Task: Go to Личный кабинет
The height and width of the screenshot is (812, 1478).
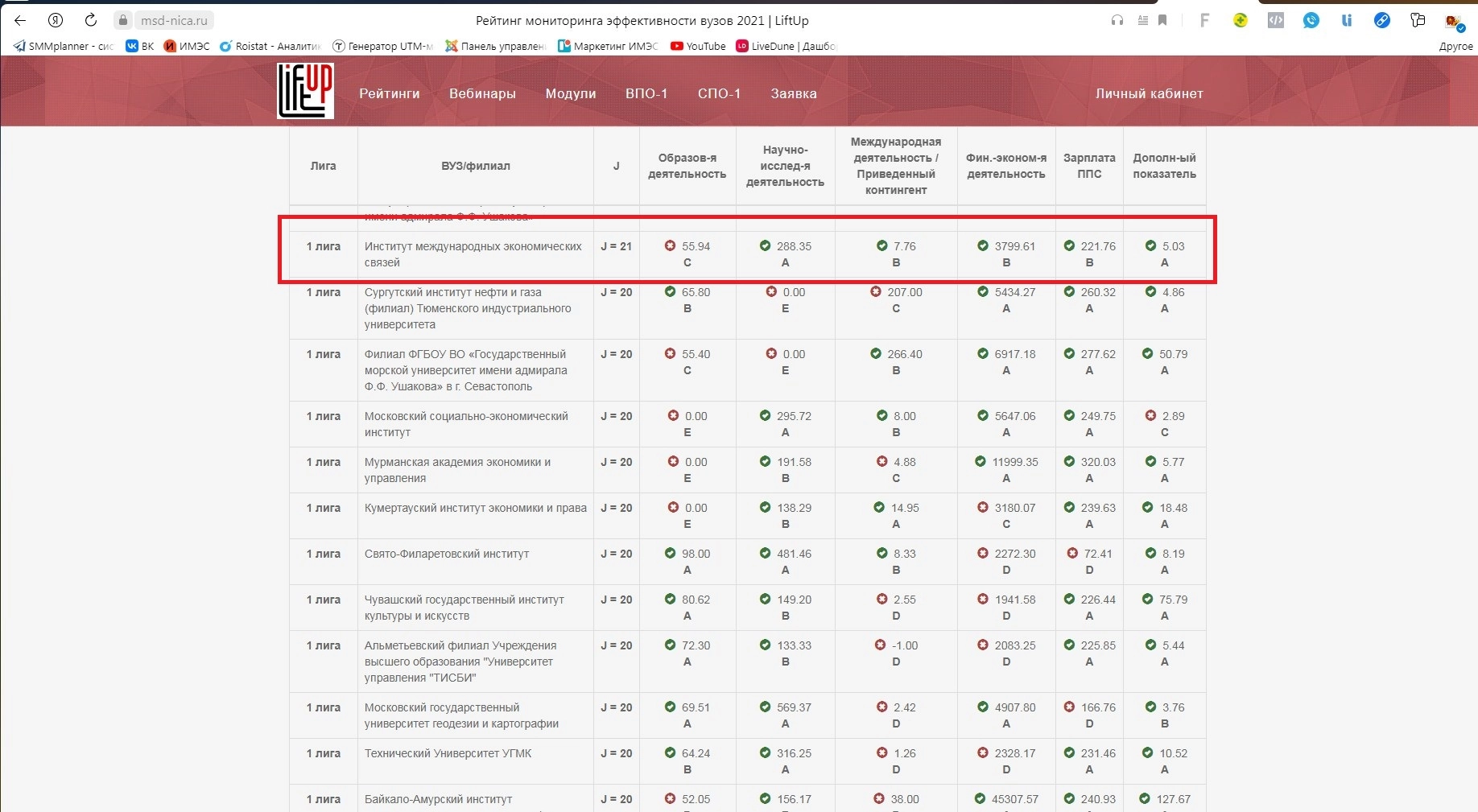Action: click(1149, 94)
